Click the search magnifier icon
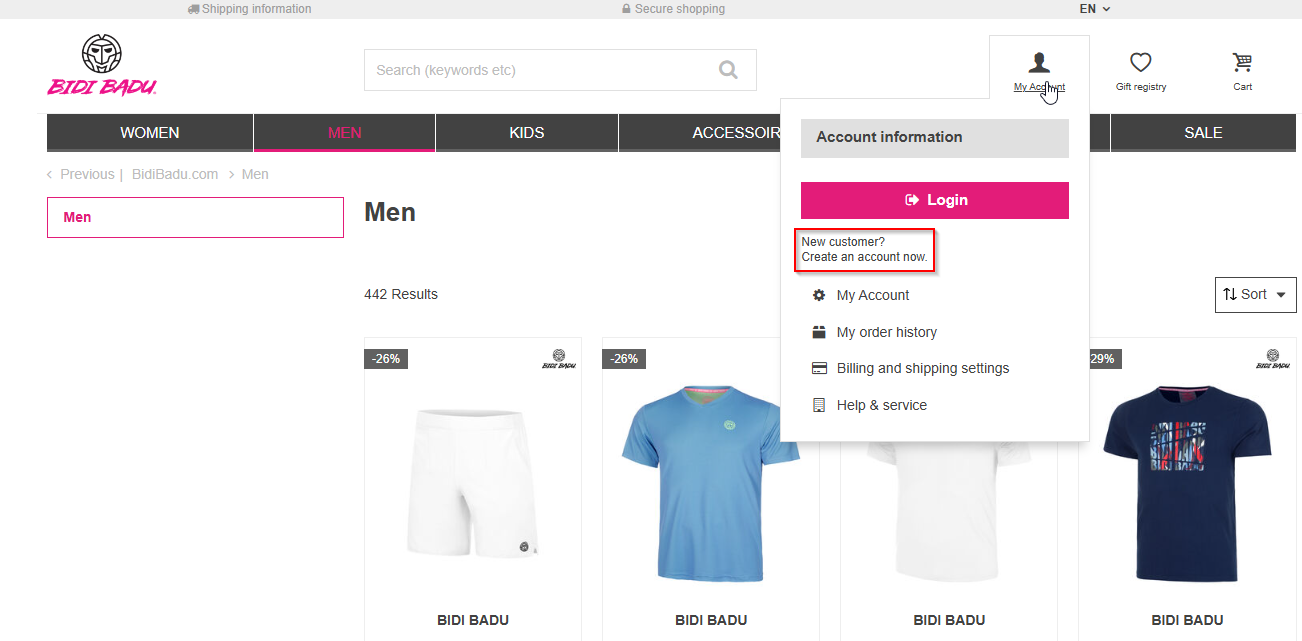Image resolution: width=1302 pixels, height=641 pixels. [x=728, y=70]
